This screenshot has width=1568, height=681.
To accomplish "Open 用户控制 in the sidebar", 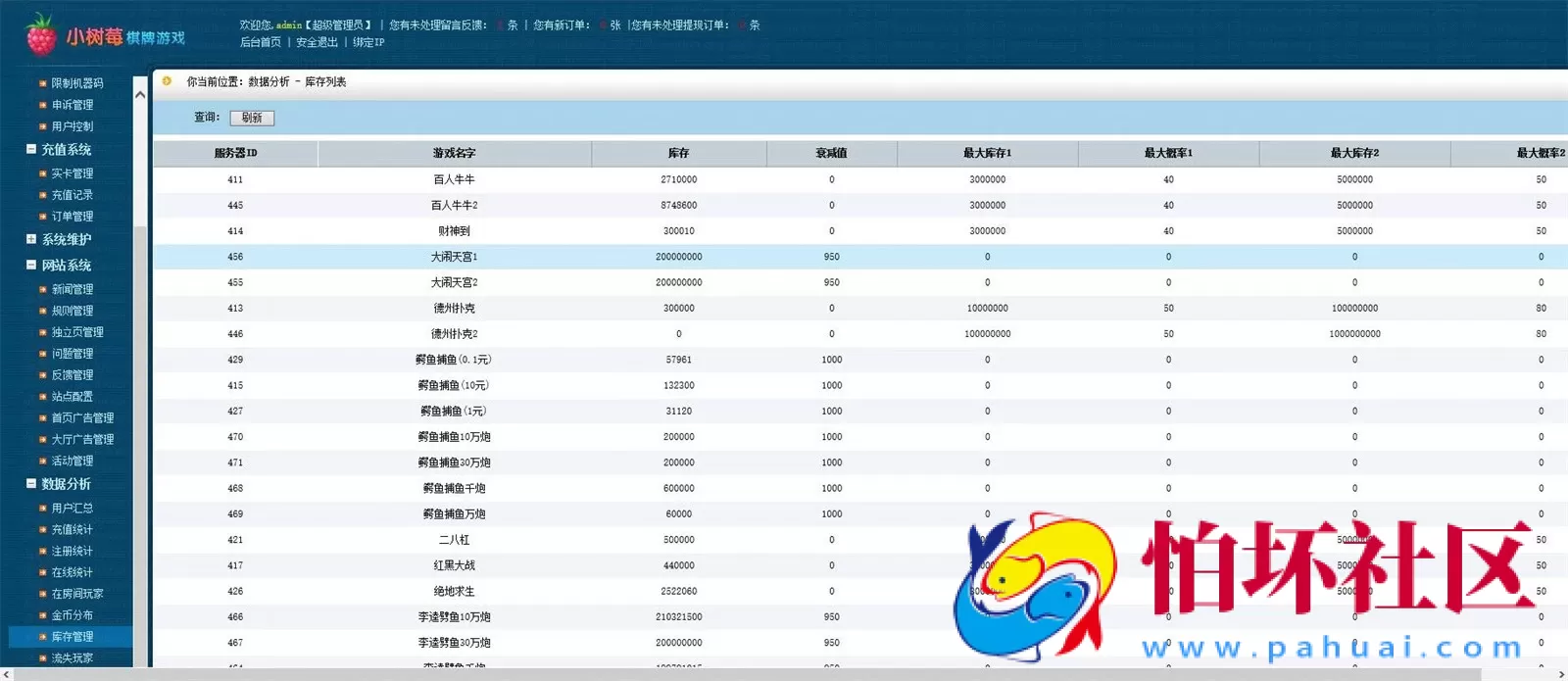I will (x=73, y=126).
